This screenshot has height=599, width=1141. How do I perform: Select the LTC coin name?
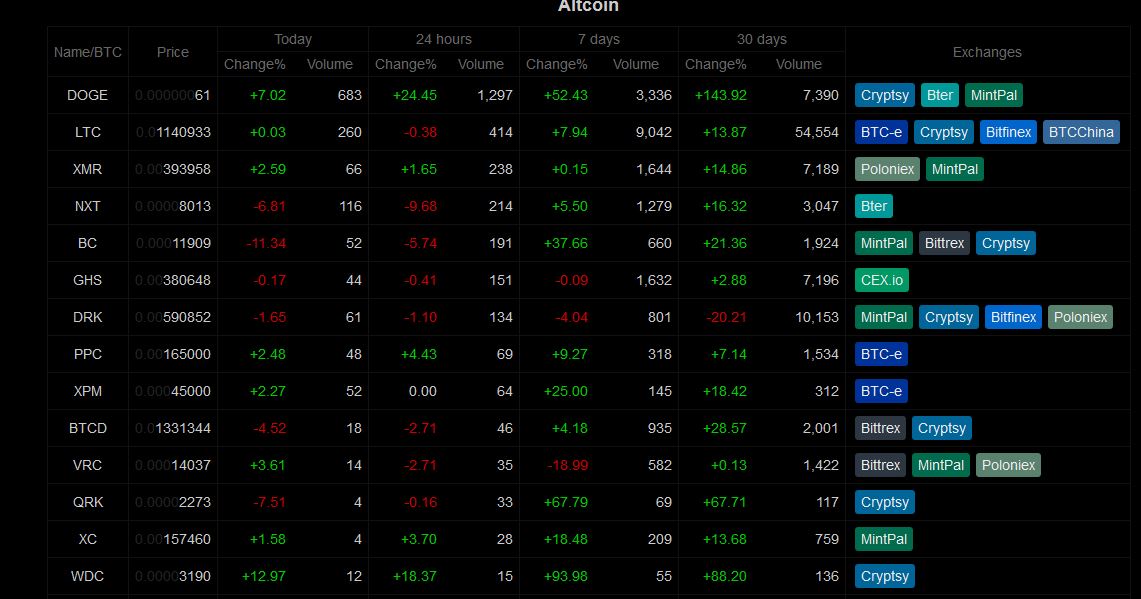point(87,132)
